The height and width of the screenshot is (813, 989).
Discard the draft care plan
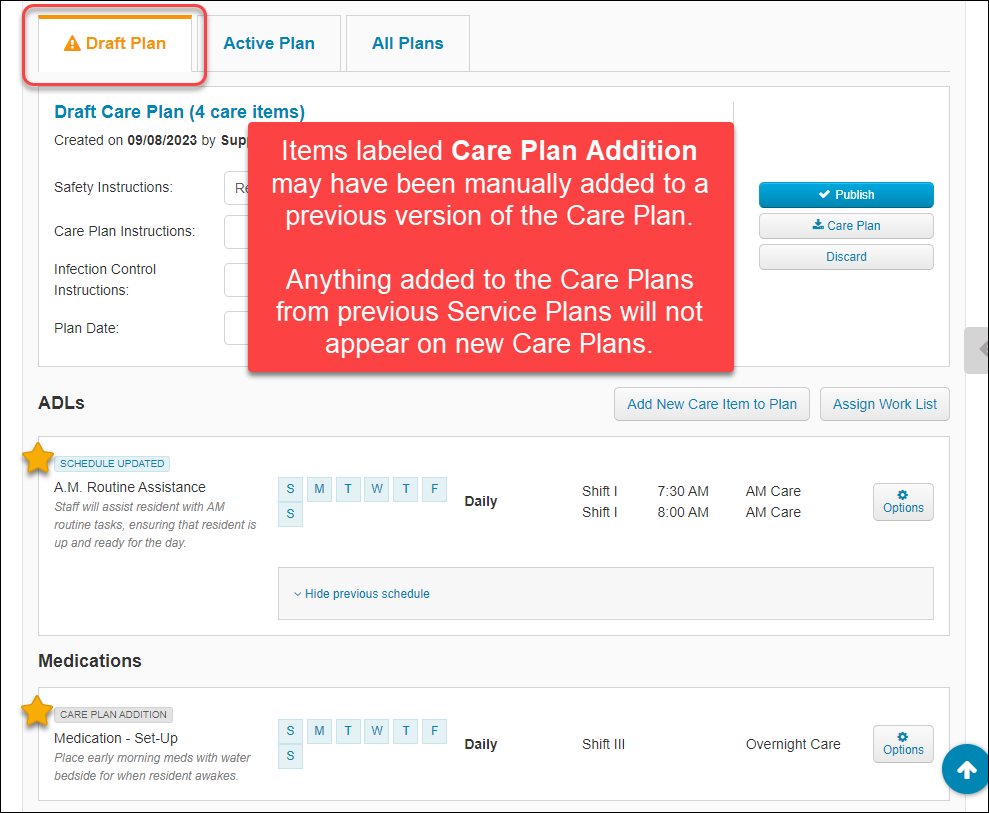pos(845,257)
